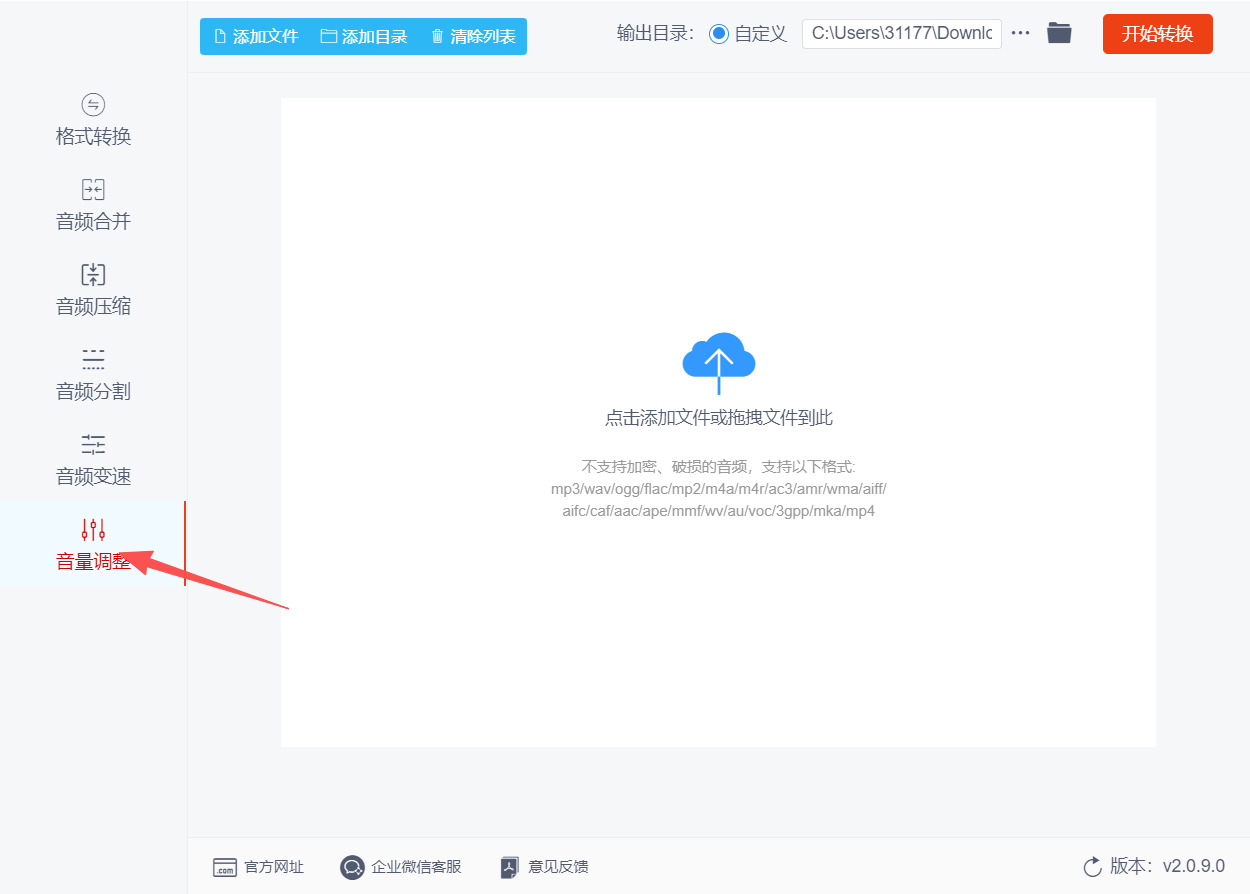Open the 音频合并 audio merge section
Screen dimensions: 1250x894
[x=93, y=206]
